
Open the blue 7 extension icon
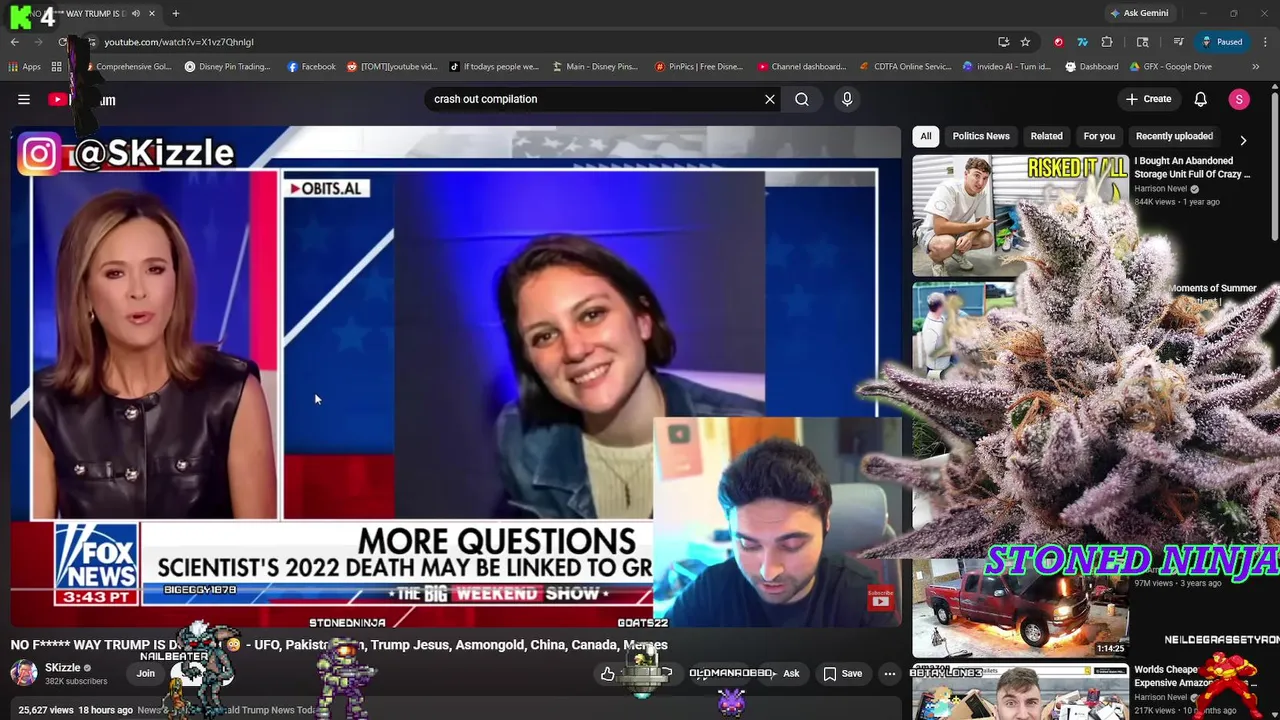(x=1082, y=42)
